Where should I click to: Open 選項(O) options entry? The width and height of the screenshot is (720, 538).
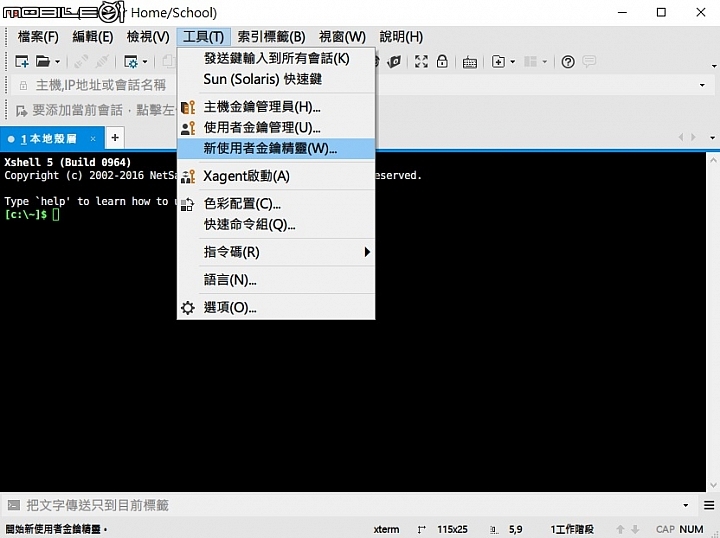tap(276, 307)
